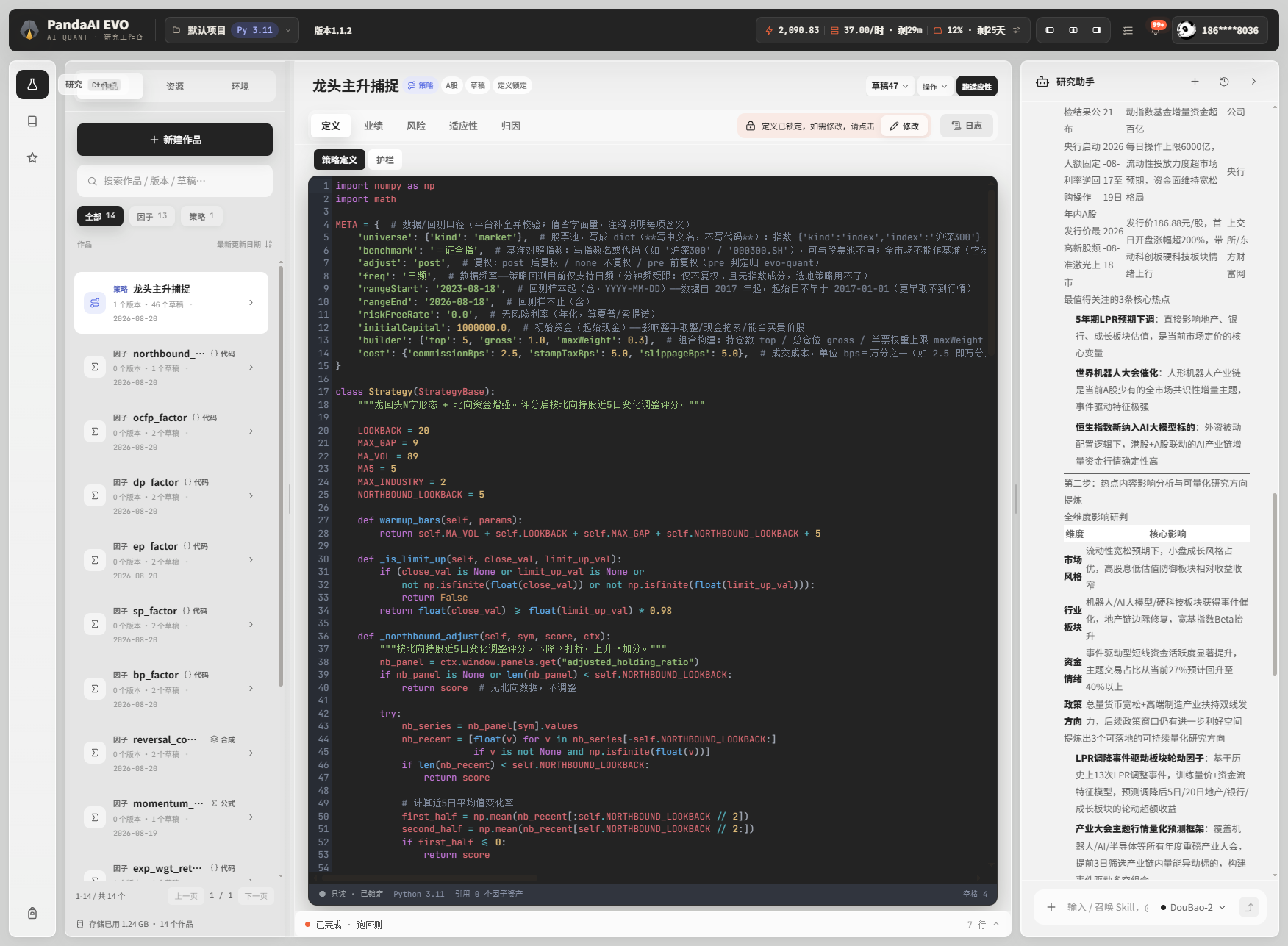Expand the ep_factor item chevron

point(251,560)
